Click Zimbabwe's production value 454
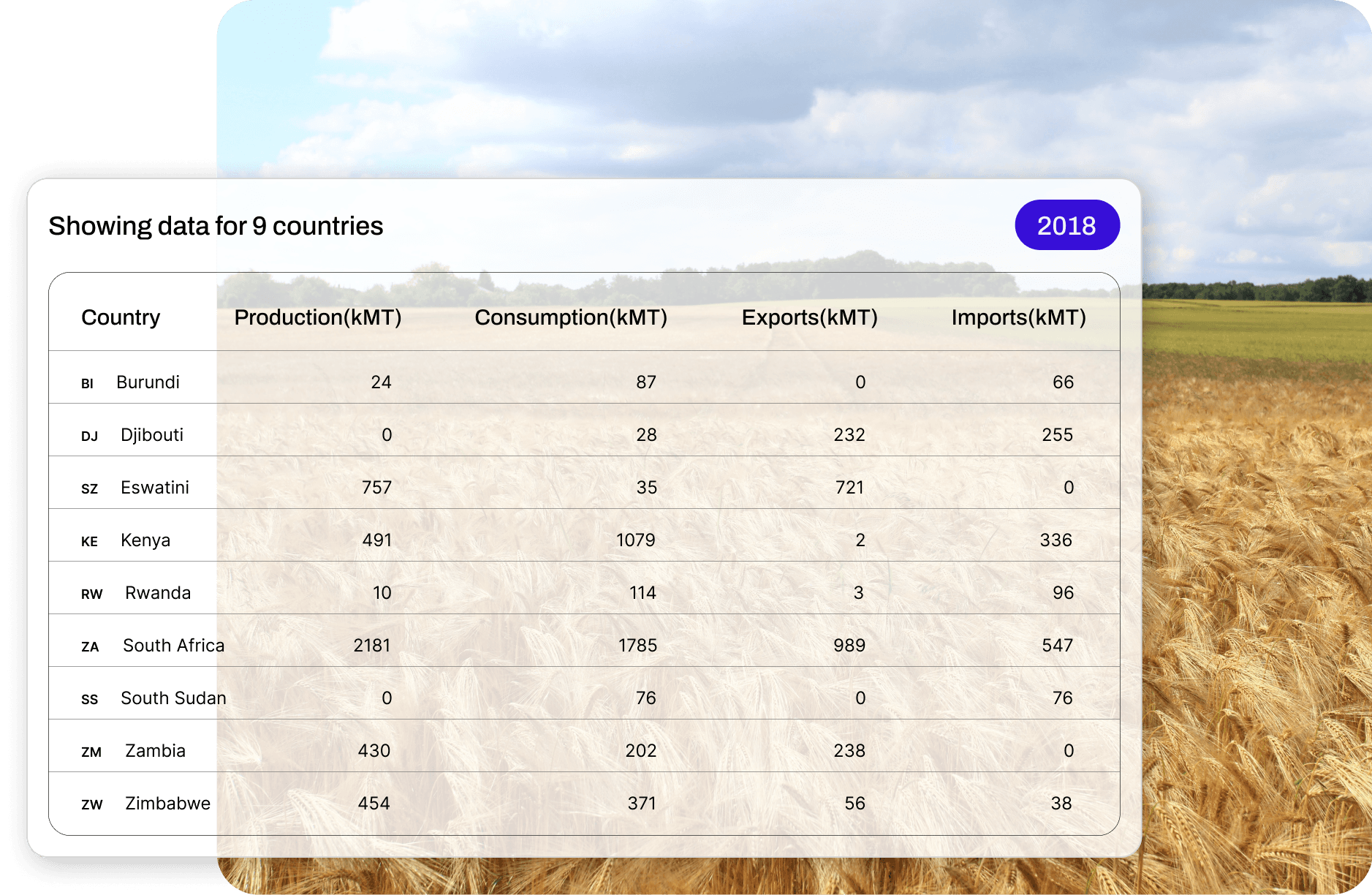 click(374, 804)
